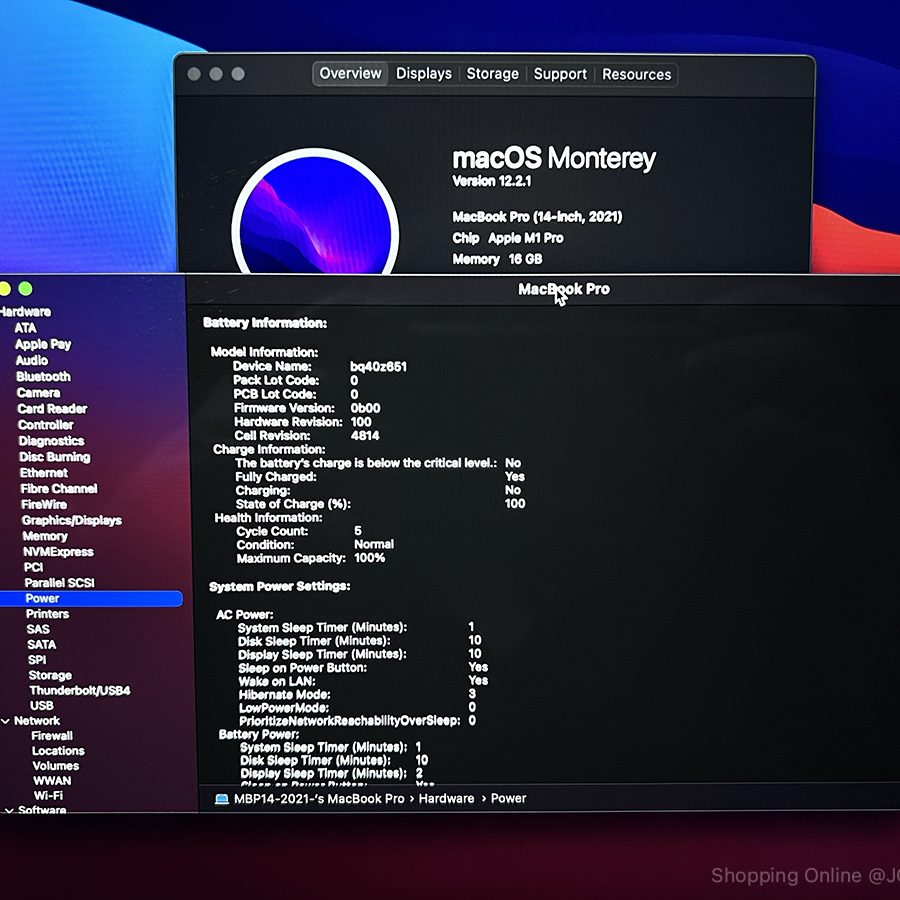
Task: Select Ethernet in the sidebar
Action: click(44, 473)
